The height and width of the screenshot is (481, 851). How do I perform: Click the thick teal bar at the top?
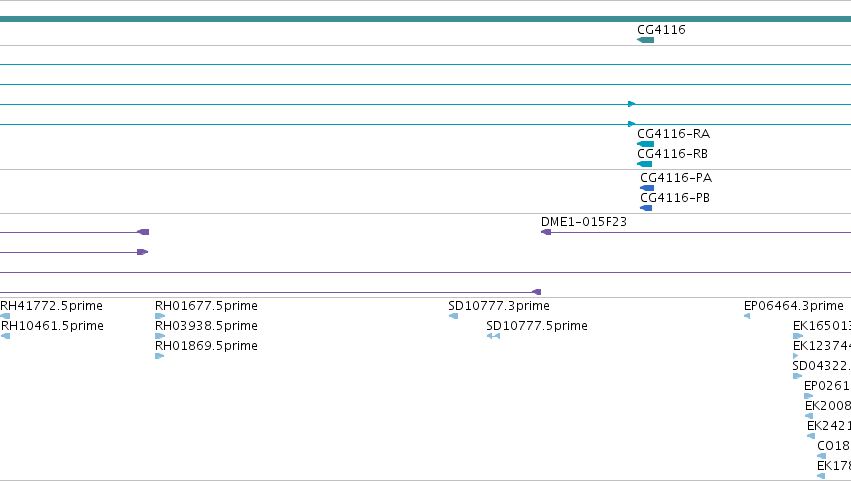tap(426, 19)
